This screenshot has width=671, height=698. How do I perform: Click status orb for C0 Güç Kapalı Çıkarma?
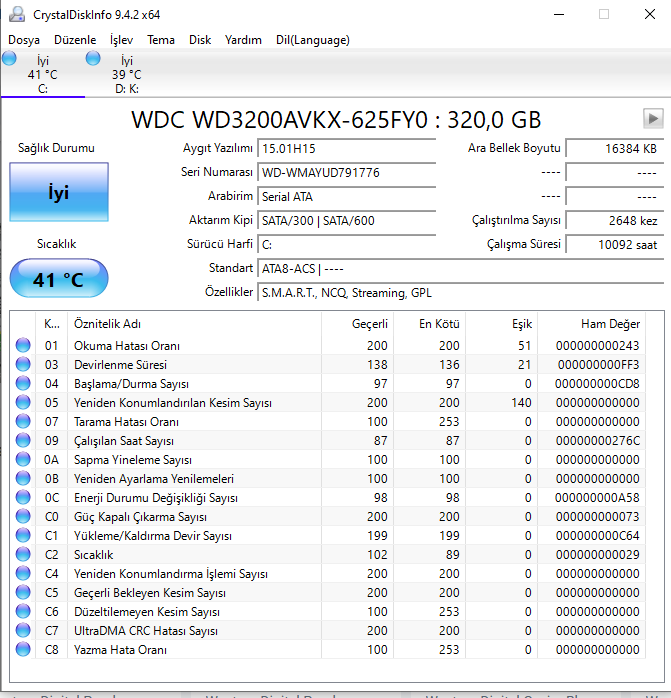click(x=23, y=516)
